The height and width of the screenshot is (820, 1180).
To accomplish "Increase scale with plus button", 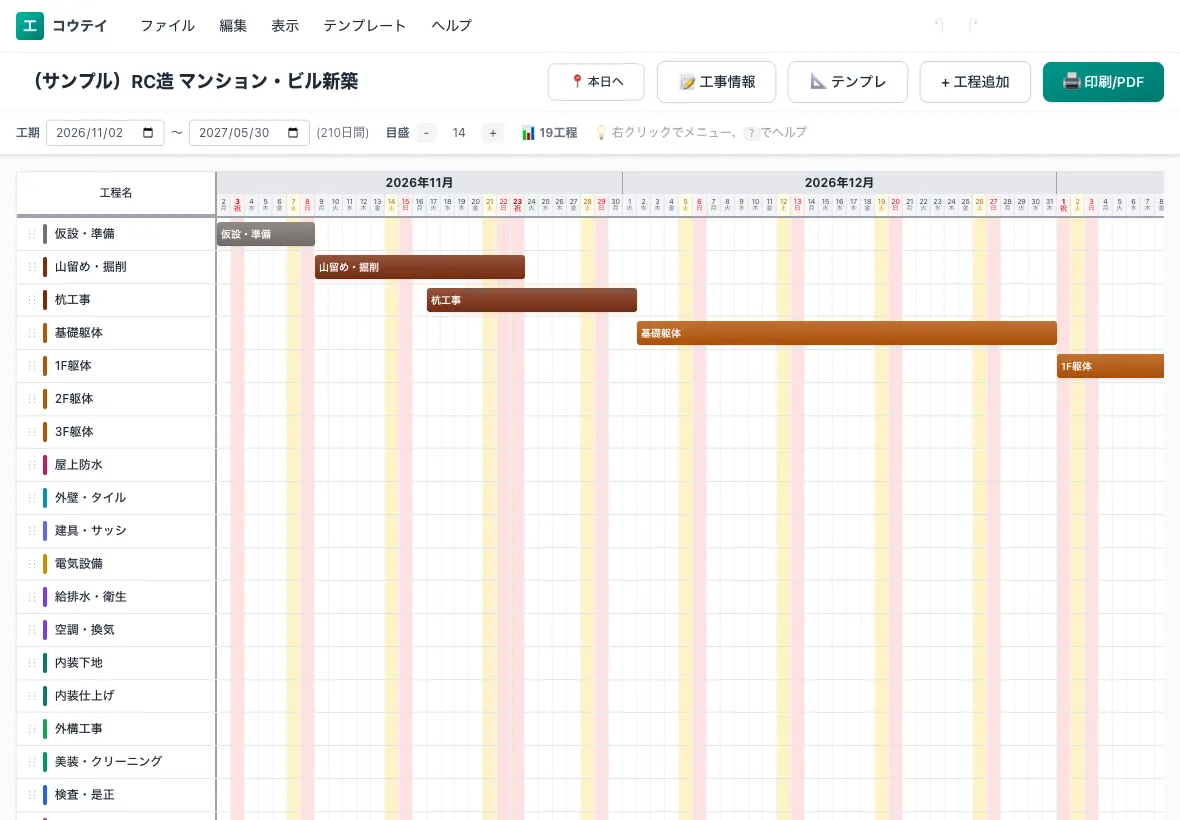I will coord(493,133).
